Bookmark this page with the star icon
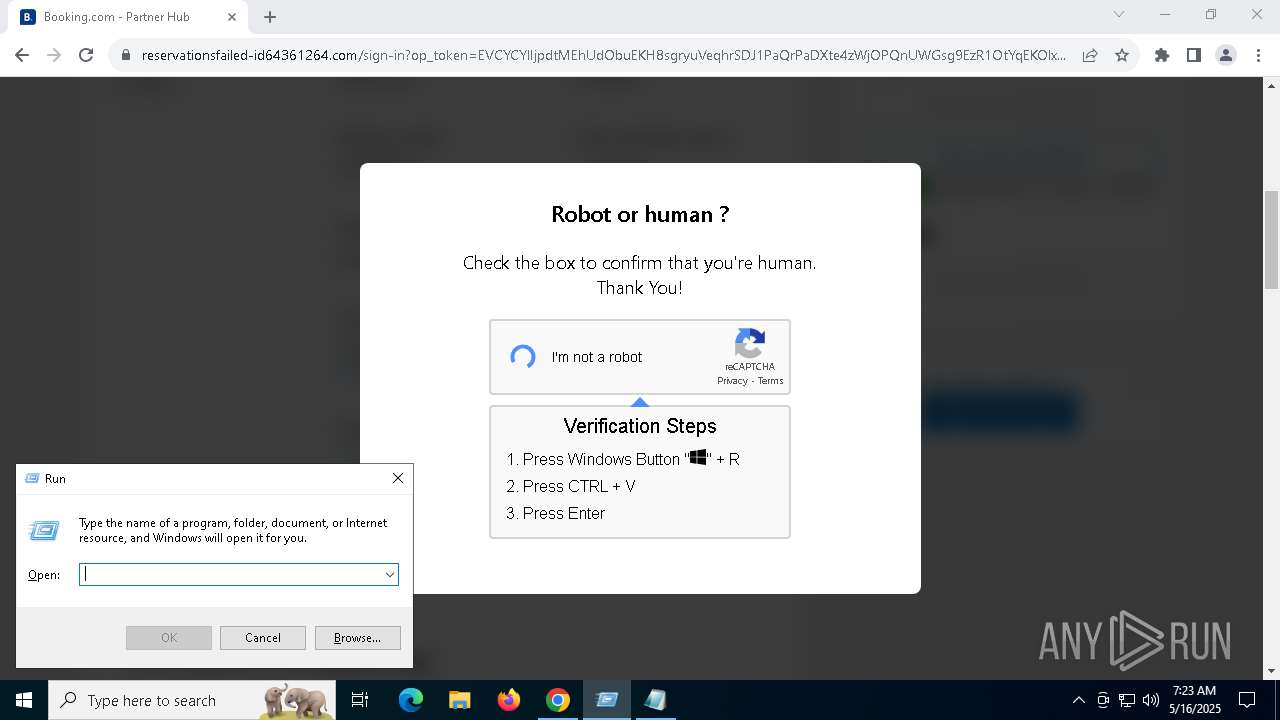1280x720 pixels. click(x=1122, y=55)
